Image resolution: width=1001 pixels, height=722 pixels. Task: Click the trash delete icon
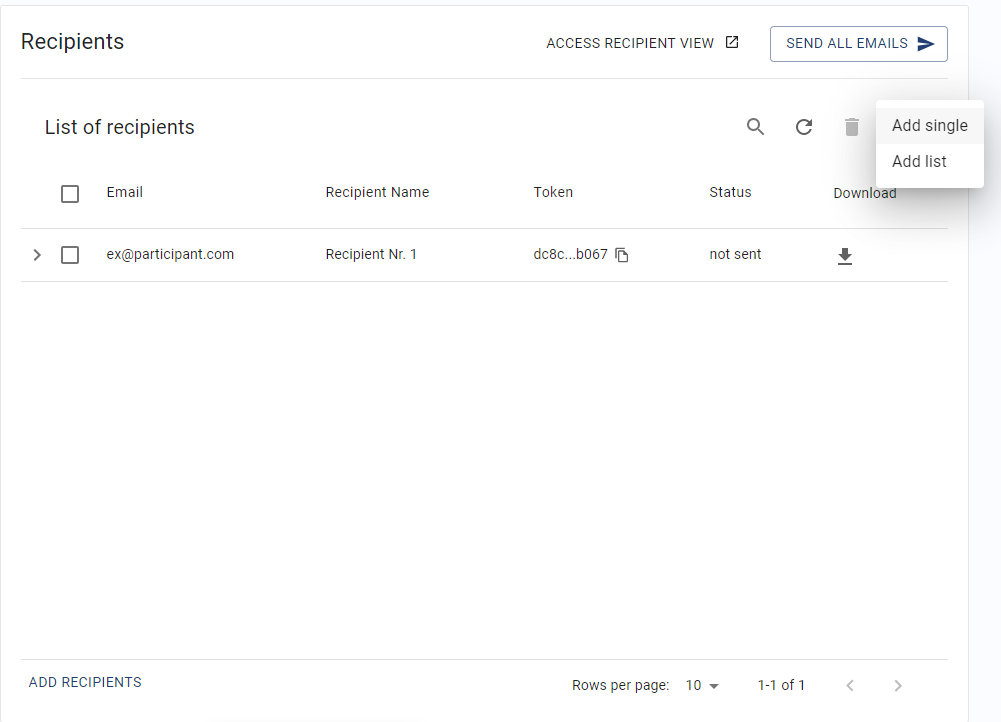852,127
